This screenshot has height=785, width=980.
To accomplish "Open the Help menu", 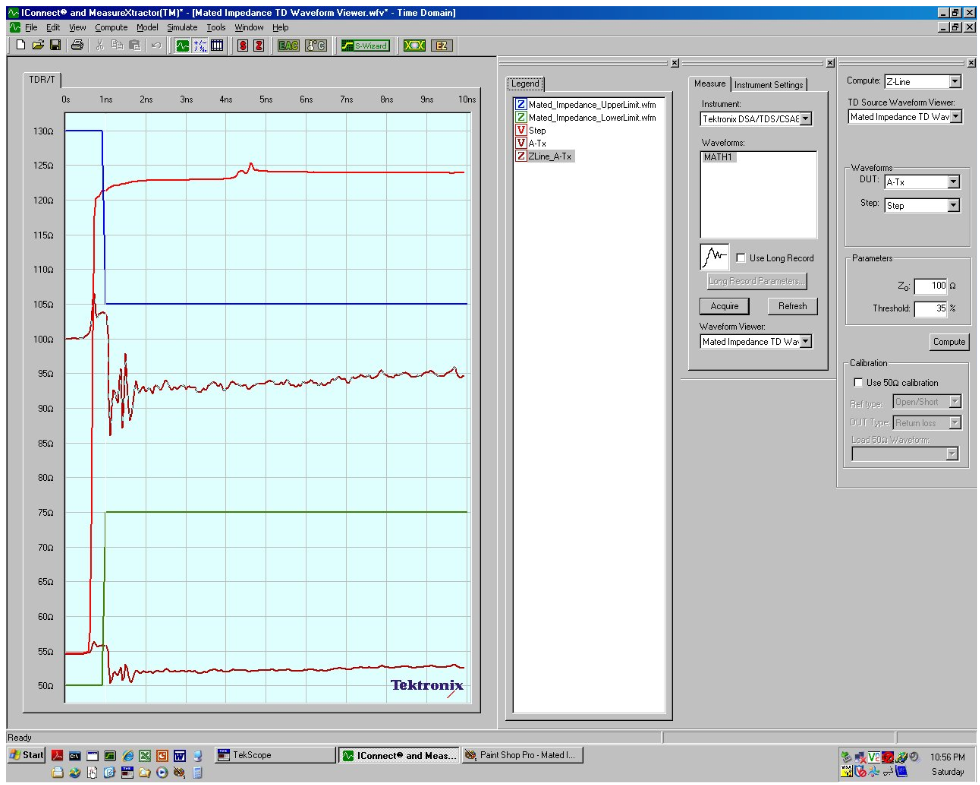I will pos(281,28).
